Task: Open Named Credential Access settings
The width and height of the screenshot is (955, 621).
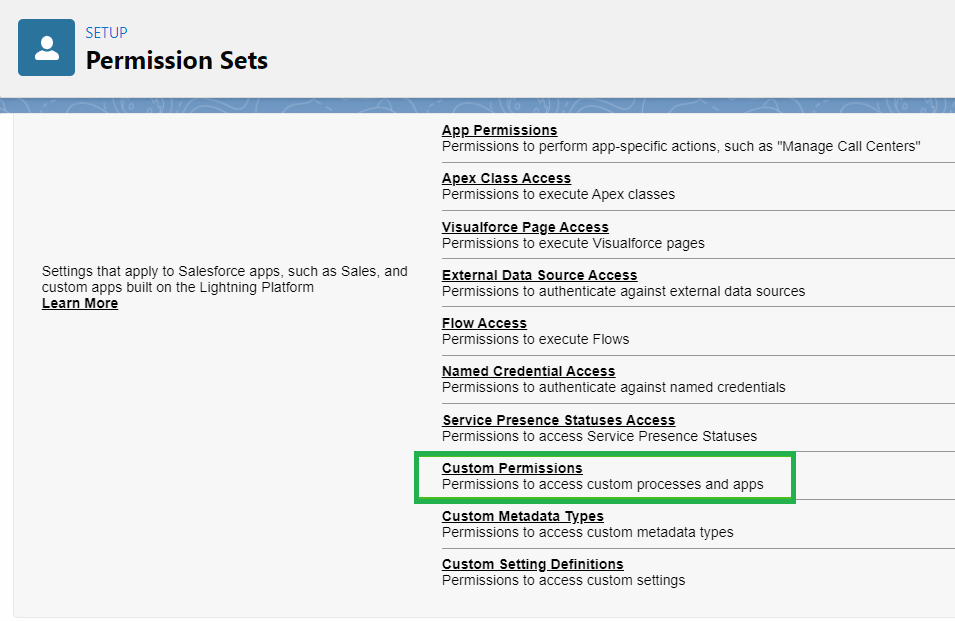Action: 528,371
